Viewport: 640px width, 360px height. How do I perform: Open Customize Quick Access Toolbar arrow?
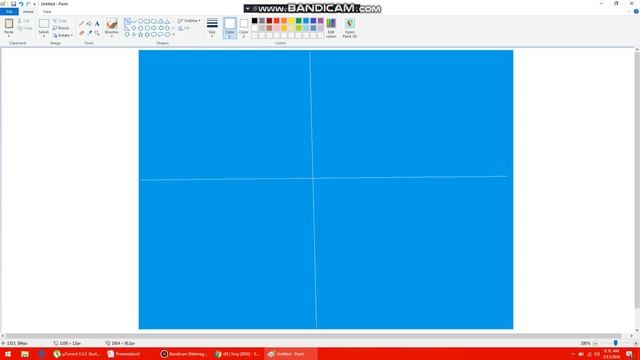point(34,4)
